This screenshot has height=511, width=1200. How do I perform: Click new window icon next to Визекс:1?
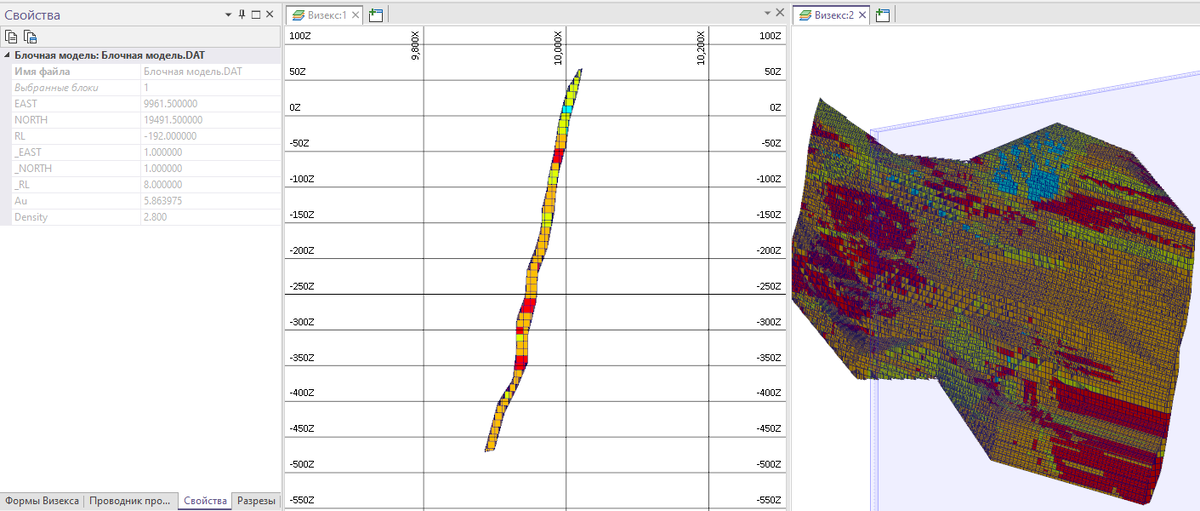376,15
